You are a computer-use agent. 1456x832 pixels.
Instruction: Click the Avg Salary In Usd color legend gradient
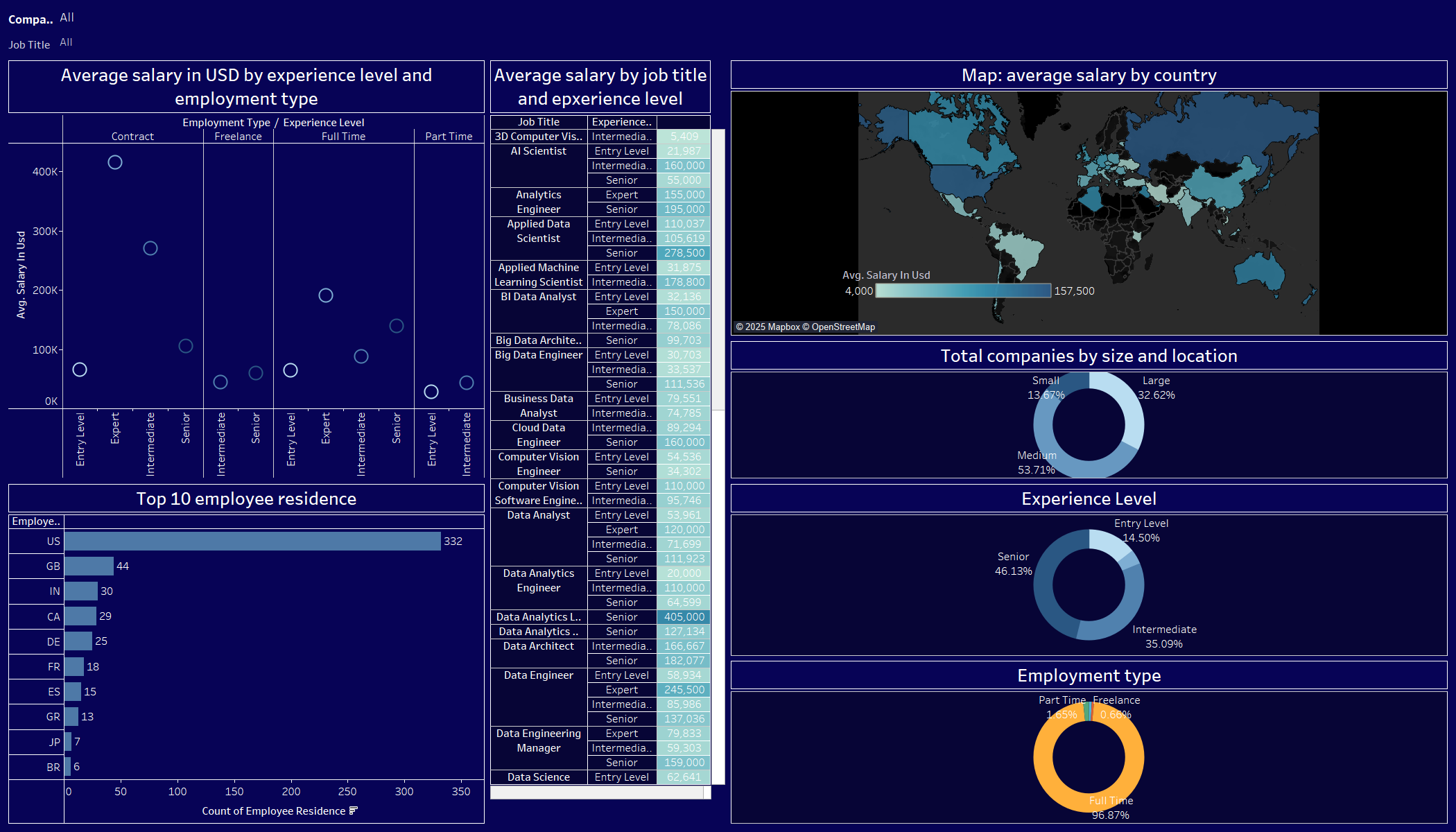click(x=964, y=291)
